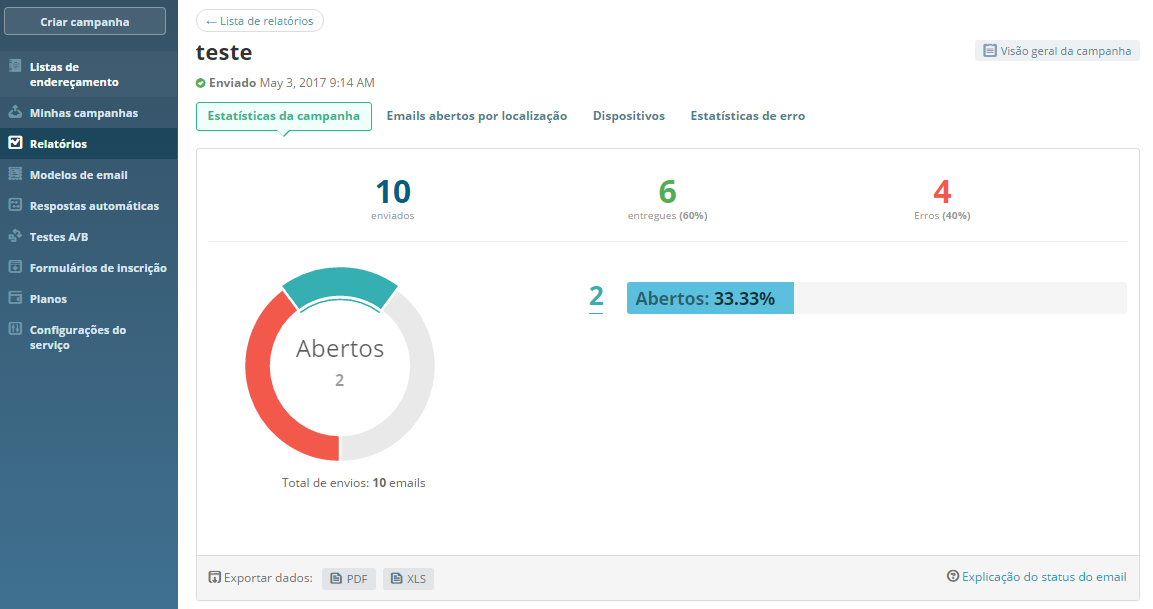Open Configurações do serviço
The width and height of the screenshot is (1153, 609).
pyautogui.click(x=88, y=337)
